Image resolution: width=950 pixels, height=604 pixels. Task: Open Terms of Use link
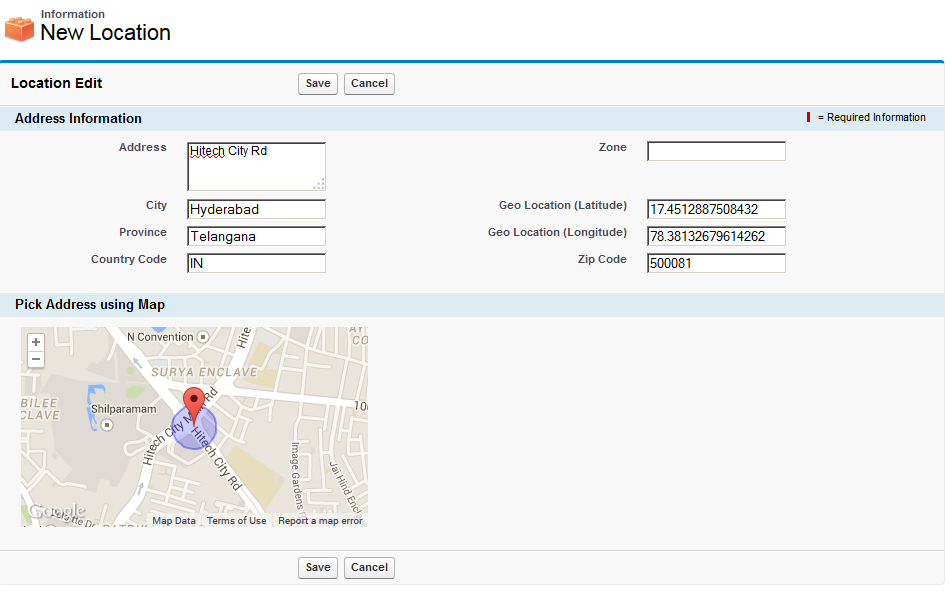tap(236, 520)
